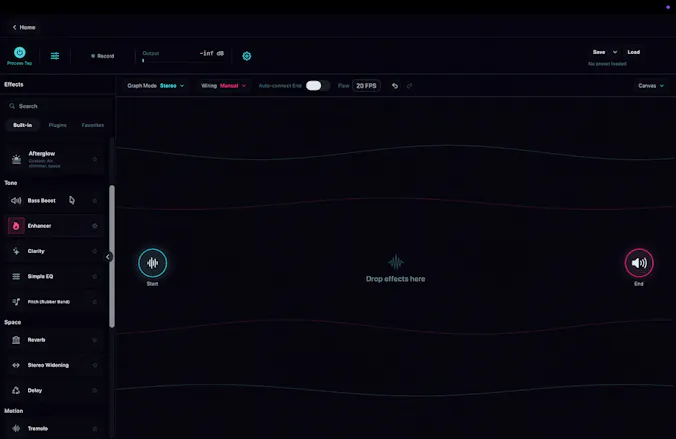Click the No preset loaded text
This screenshot has width=676, height=439.
607,64
